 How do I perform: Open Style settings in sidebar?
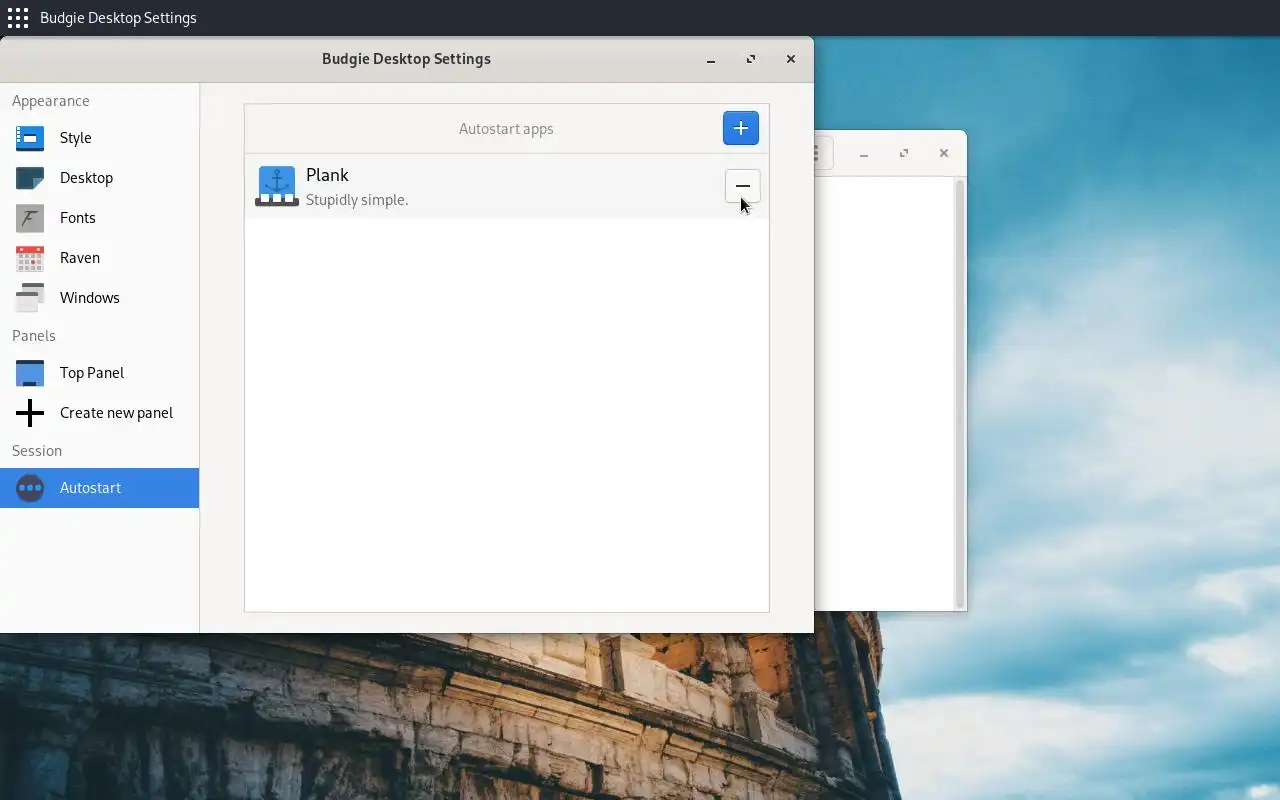(x=99, y=138)
